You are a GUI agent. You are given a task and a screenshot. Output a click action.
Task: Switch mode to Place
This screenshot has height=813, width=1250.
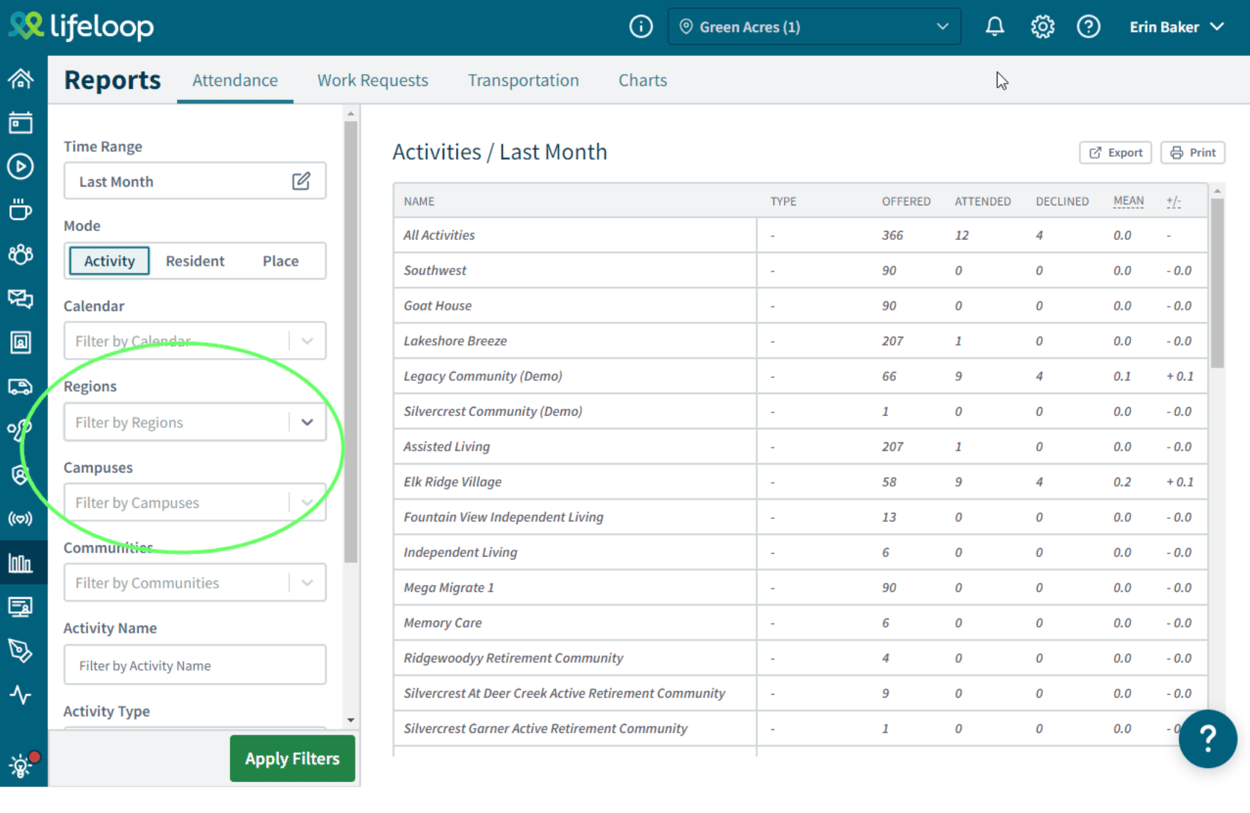tap(280, 261)
